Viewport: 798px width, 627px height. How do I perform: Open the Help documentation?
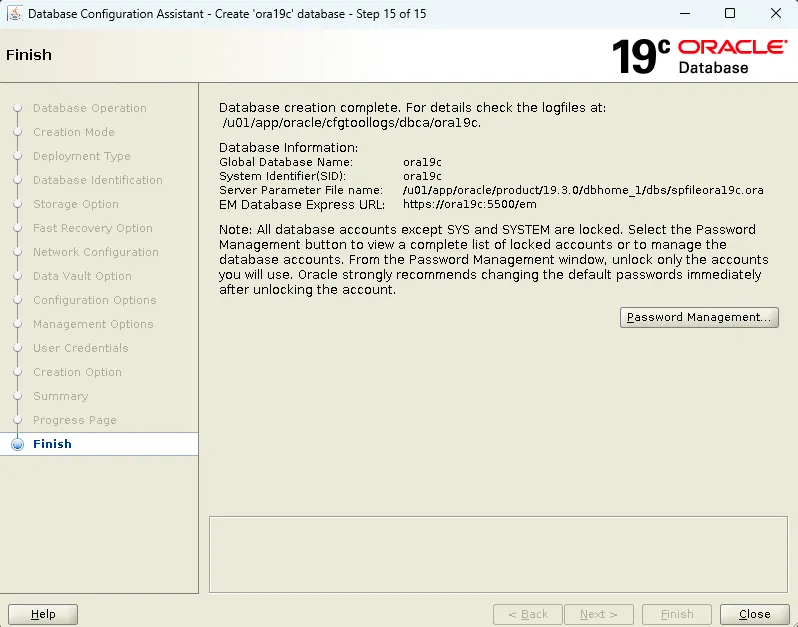43,614
